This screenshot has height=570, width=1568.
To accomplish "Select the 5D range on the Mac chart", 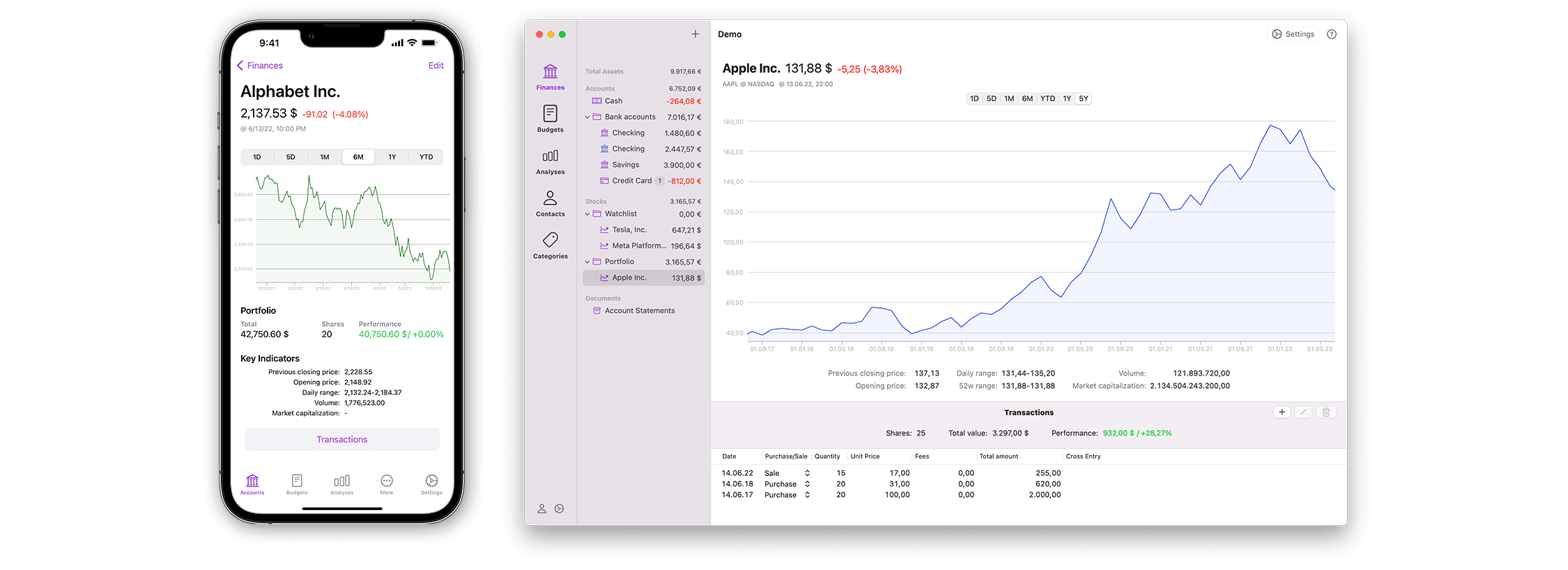I will (991, 99).
